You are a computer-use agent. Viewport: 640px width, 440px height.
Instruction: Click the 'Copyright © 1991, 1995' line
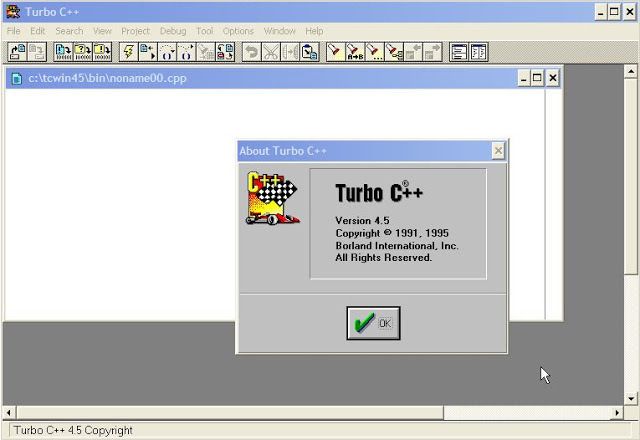[x=392, y=233]
